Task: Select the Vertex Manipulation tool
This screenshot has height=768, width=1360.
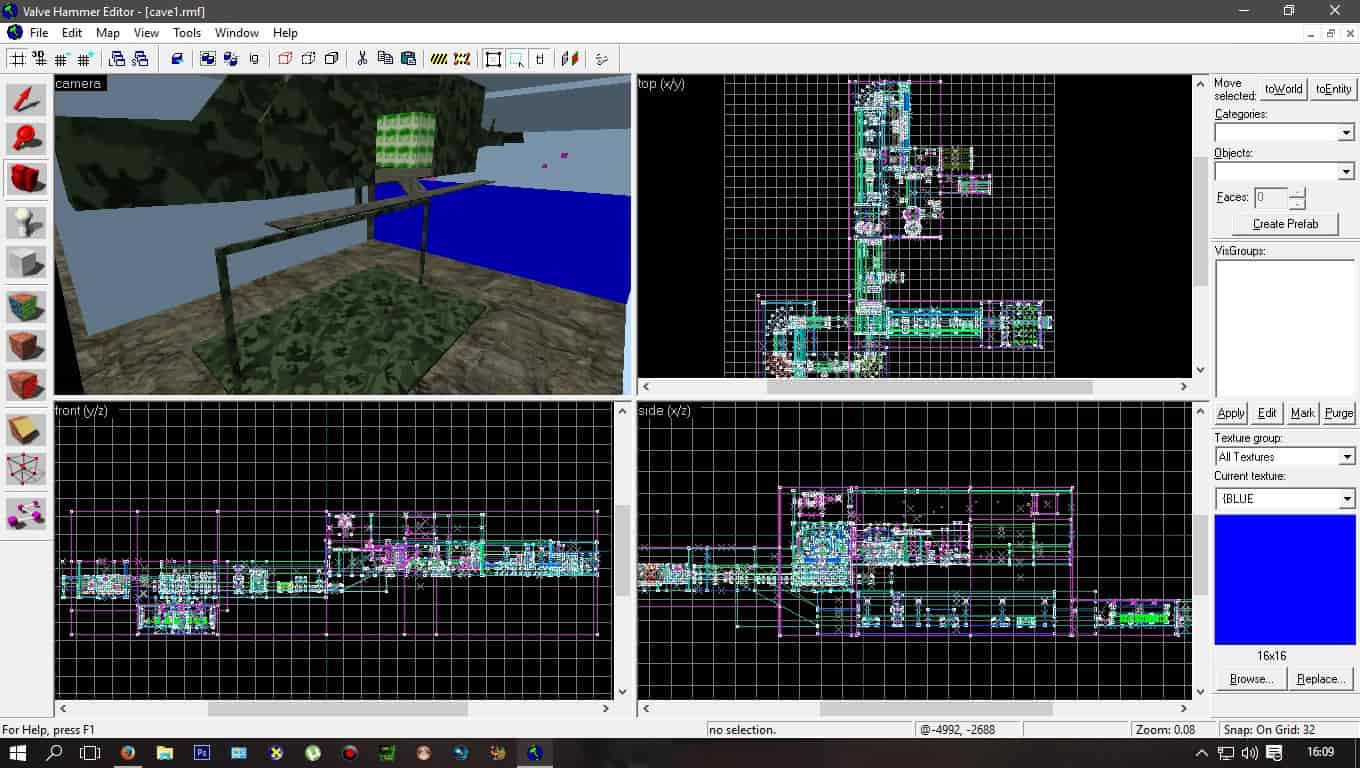Action: 26,469
